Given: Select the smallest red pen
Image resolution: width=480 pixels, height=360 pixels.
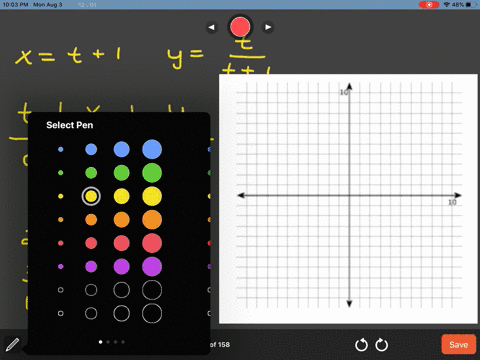Looking at the screenshot, I should click(x=61, y=243).
